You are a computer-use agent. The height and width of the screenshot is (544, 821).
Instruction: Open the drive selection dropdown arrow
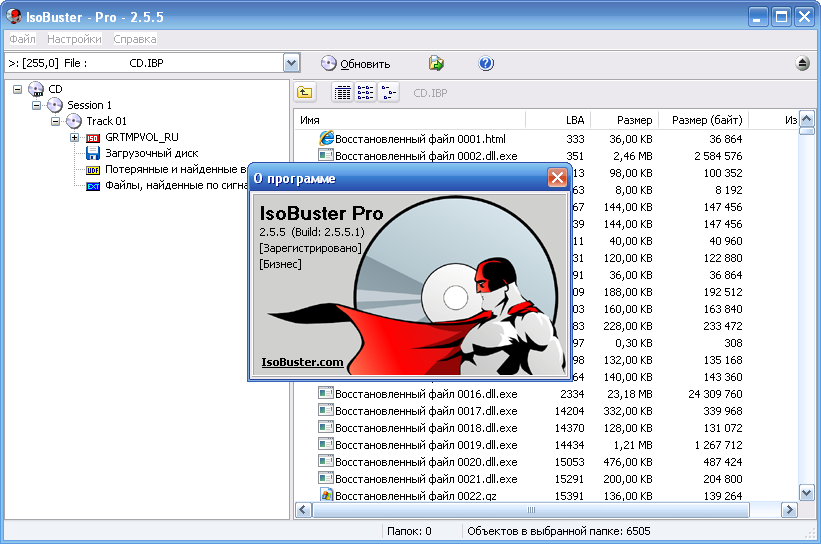(292, 63)
